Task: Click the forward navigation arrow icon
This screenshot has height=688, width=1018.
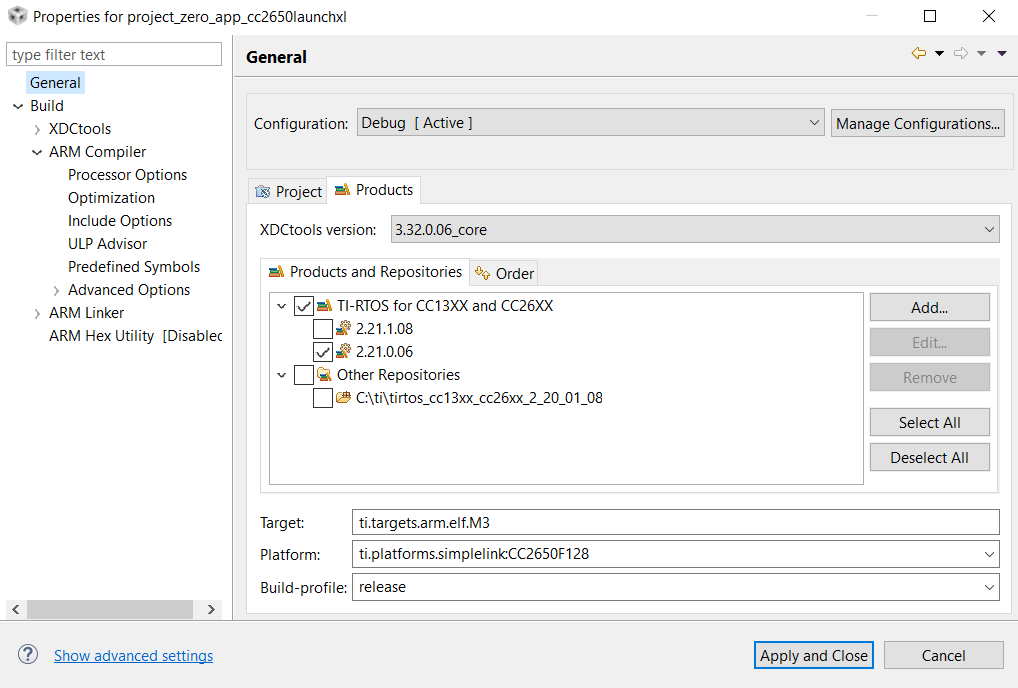Action: pos(961,53)
